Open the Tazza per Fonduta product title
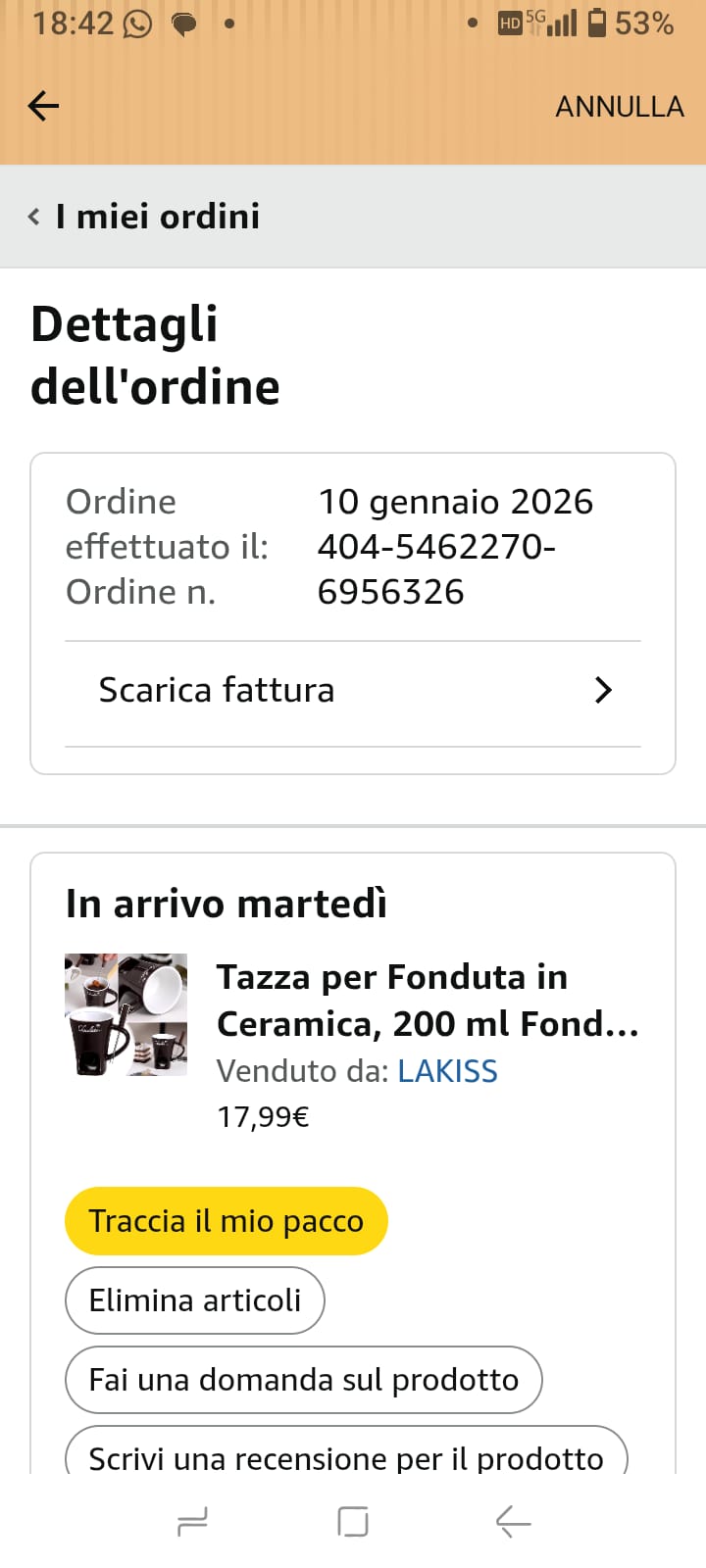This screenshot has width=706, height=1568. click(427, 1000)
